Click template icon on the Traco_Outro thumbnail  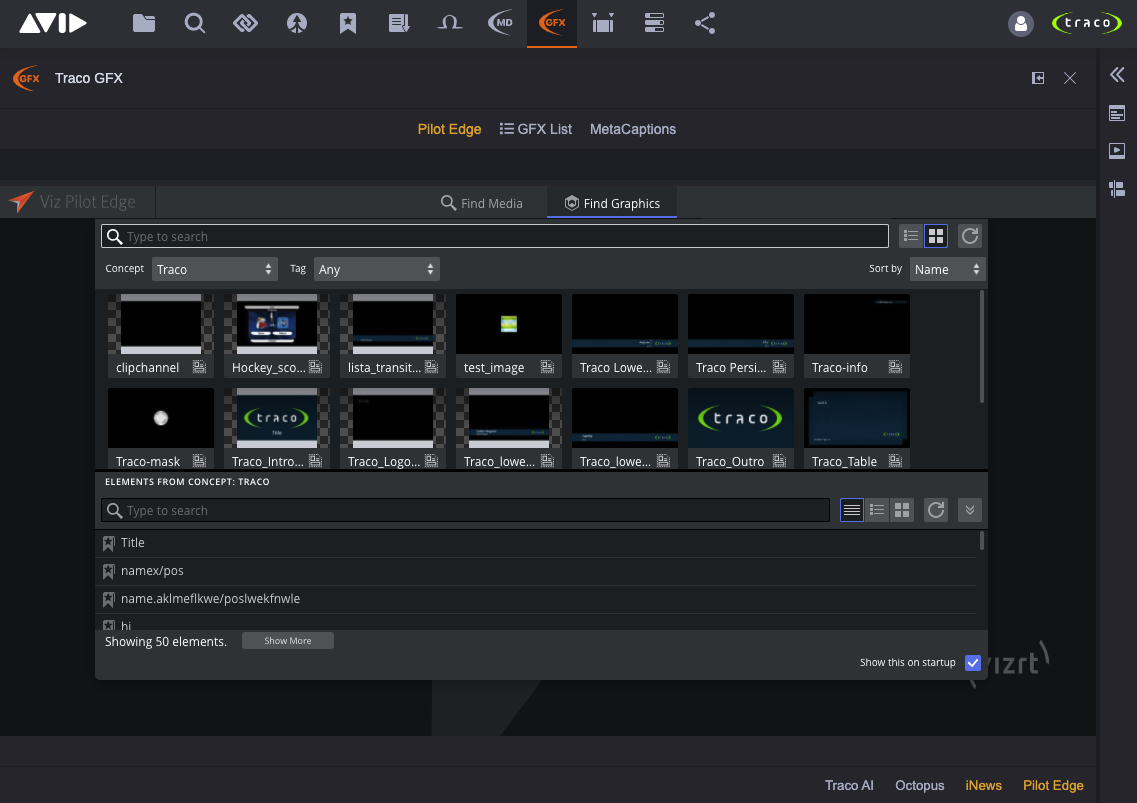tap(780, 461)
